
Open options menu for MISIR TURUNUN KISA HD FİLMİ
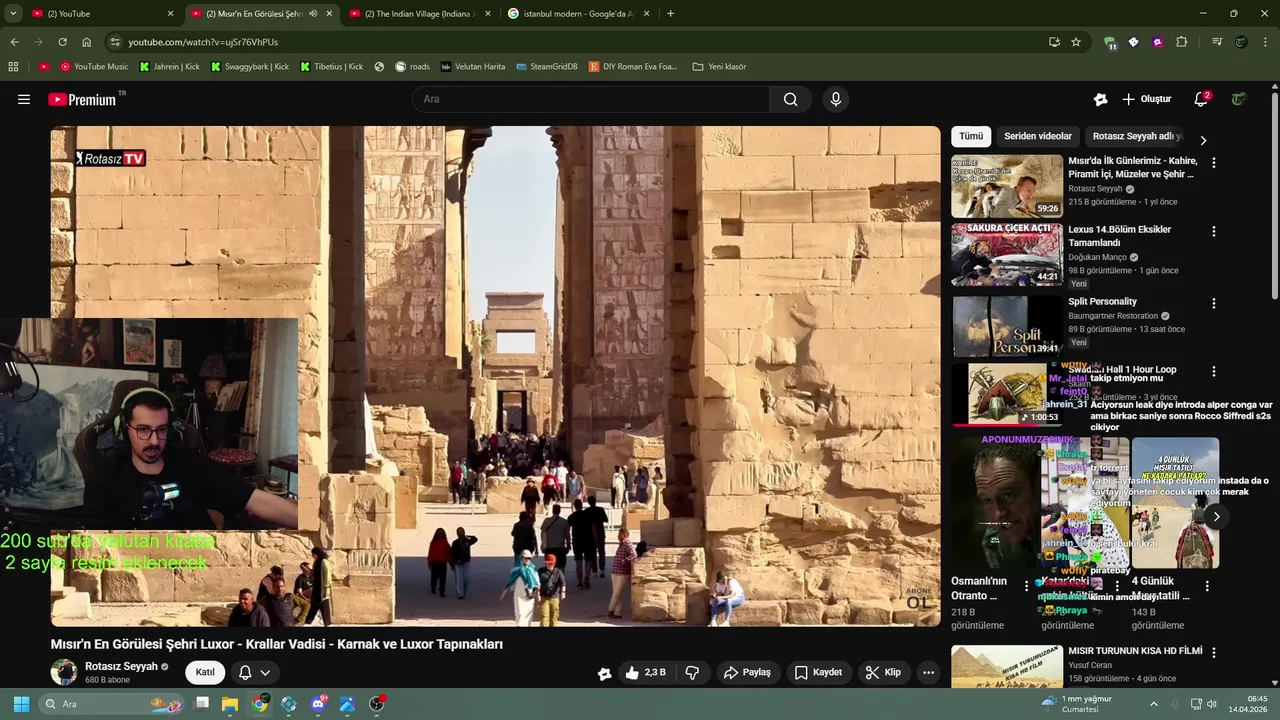pos(1214,652)
